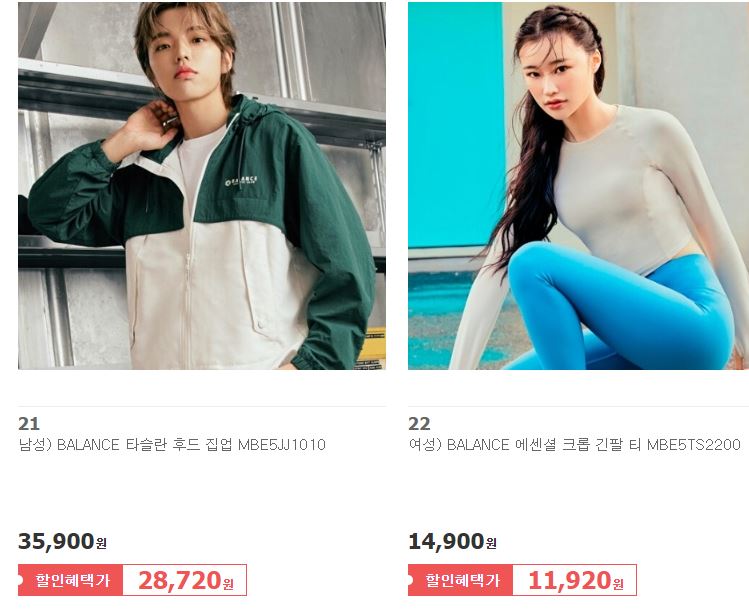Click the yellow sign in left photo corner

click(x=372, y=347)
